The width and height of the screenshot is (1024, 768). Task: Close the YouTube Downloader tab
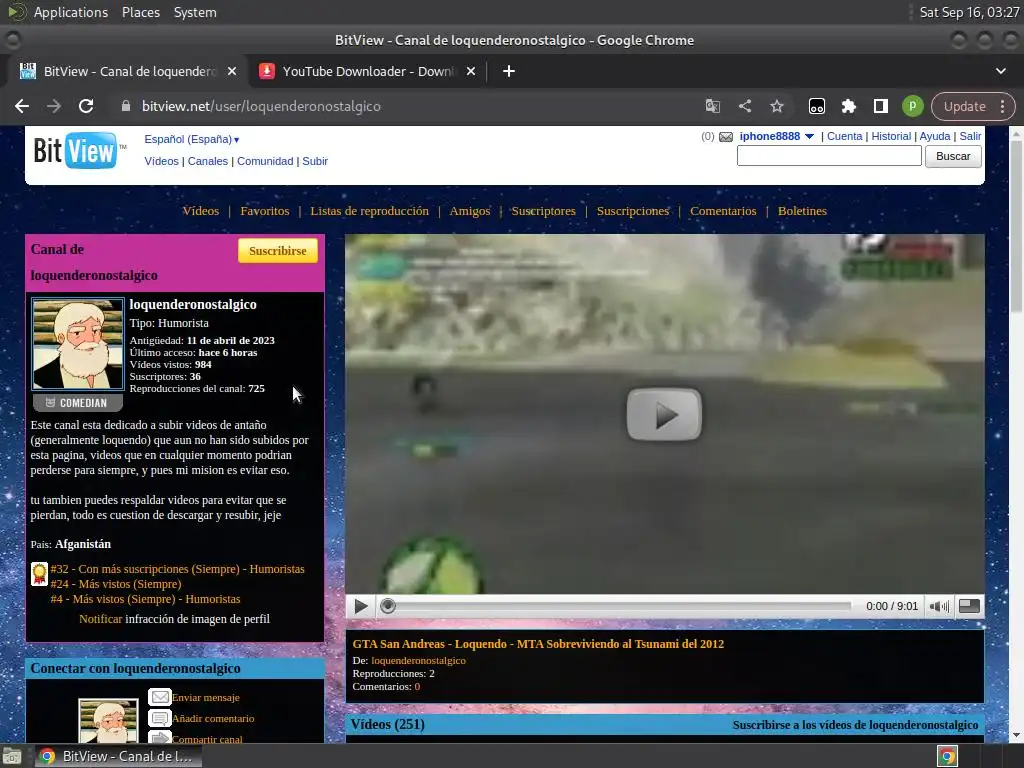coord(471,71)
